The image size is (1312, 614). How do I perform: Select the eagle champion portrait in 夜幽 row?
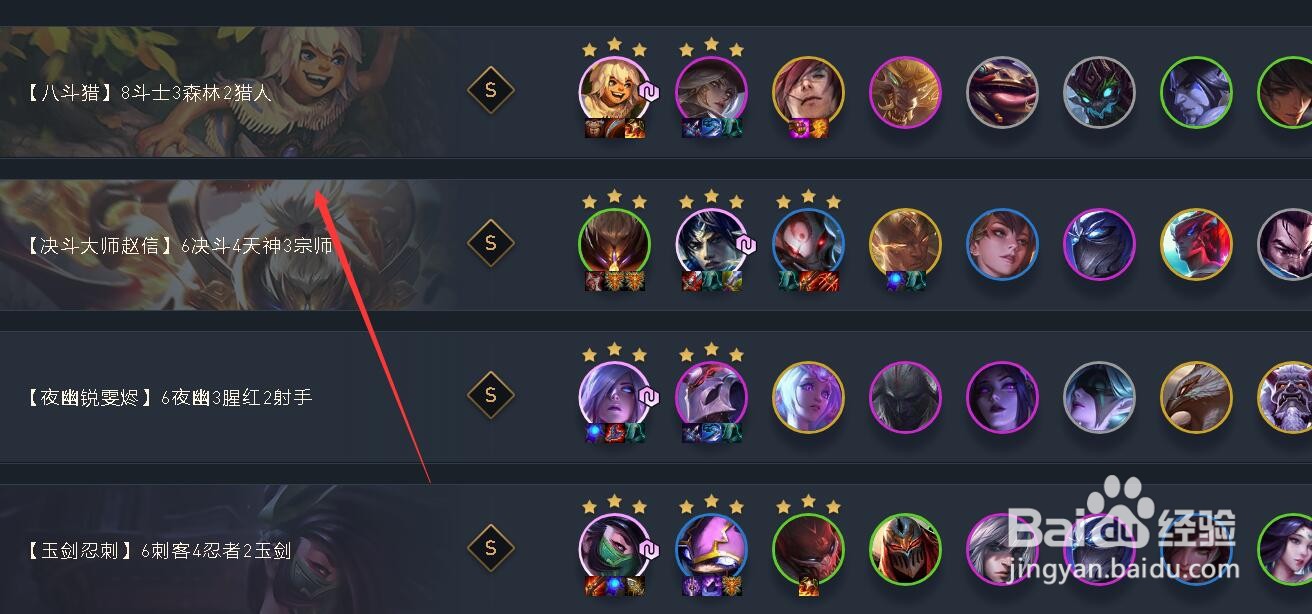tap(1196, 397)
